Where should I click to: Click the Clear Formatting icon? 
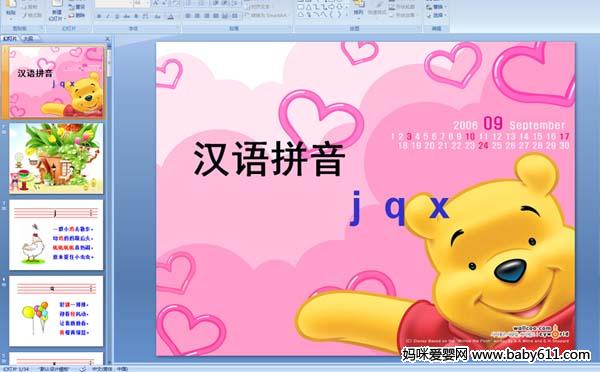[x=176, y=3]
